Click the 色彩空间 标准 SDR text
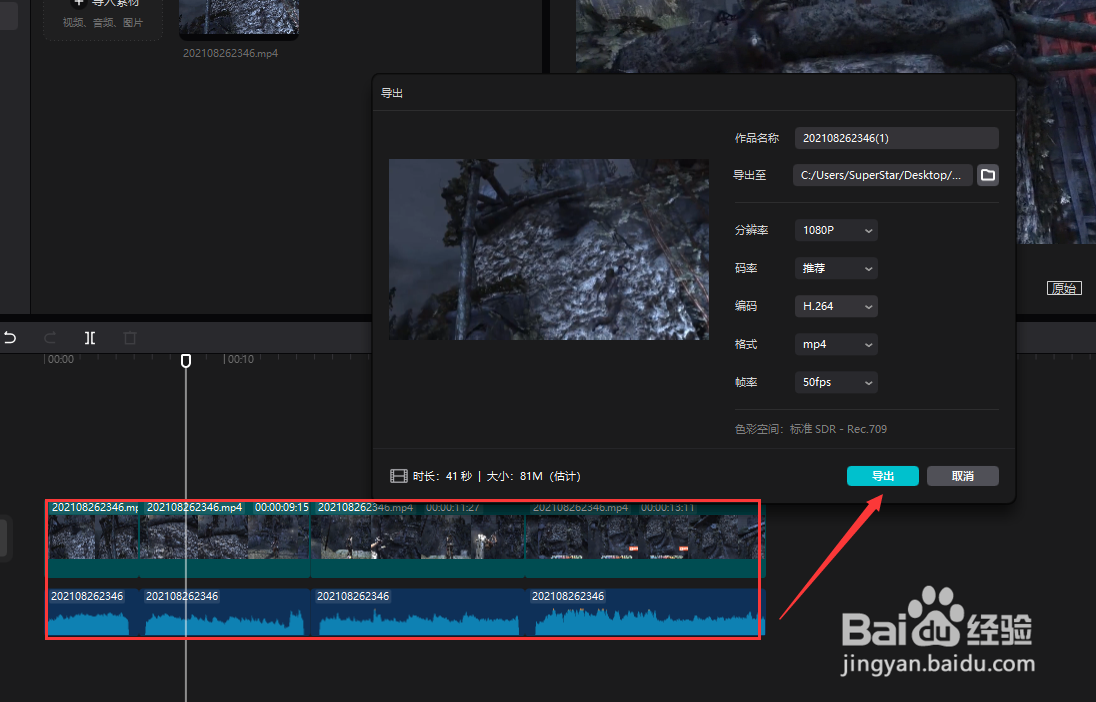This screenshot has width=1096, height=702. [x=811, y=429]
